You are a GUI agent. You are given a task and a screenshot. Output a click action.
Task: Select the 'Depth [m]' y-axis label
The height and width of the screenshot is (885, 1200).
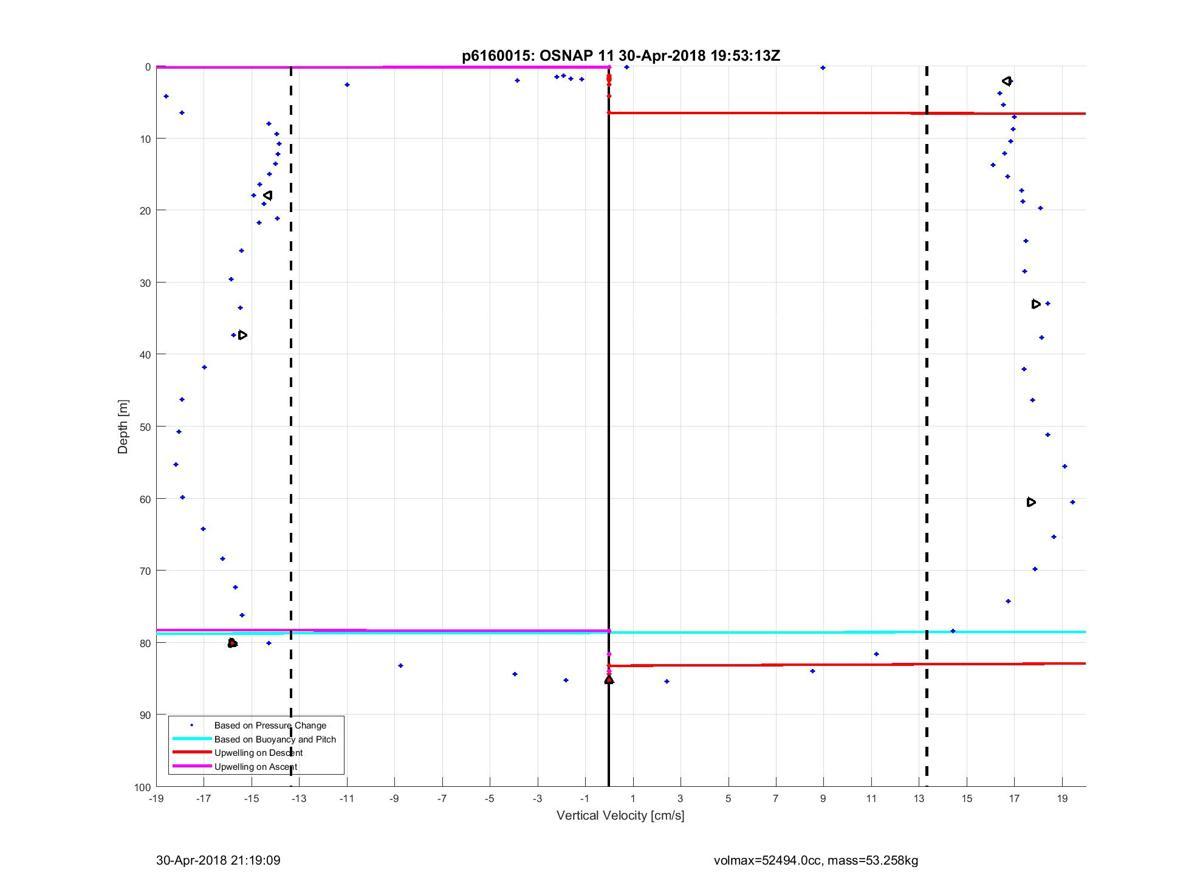point(124,427)
